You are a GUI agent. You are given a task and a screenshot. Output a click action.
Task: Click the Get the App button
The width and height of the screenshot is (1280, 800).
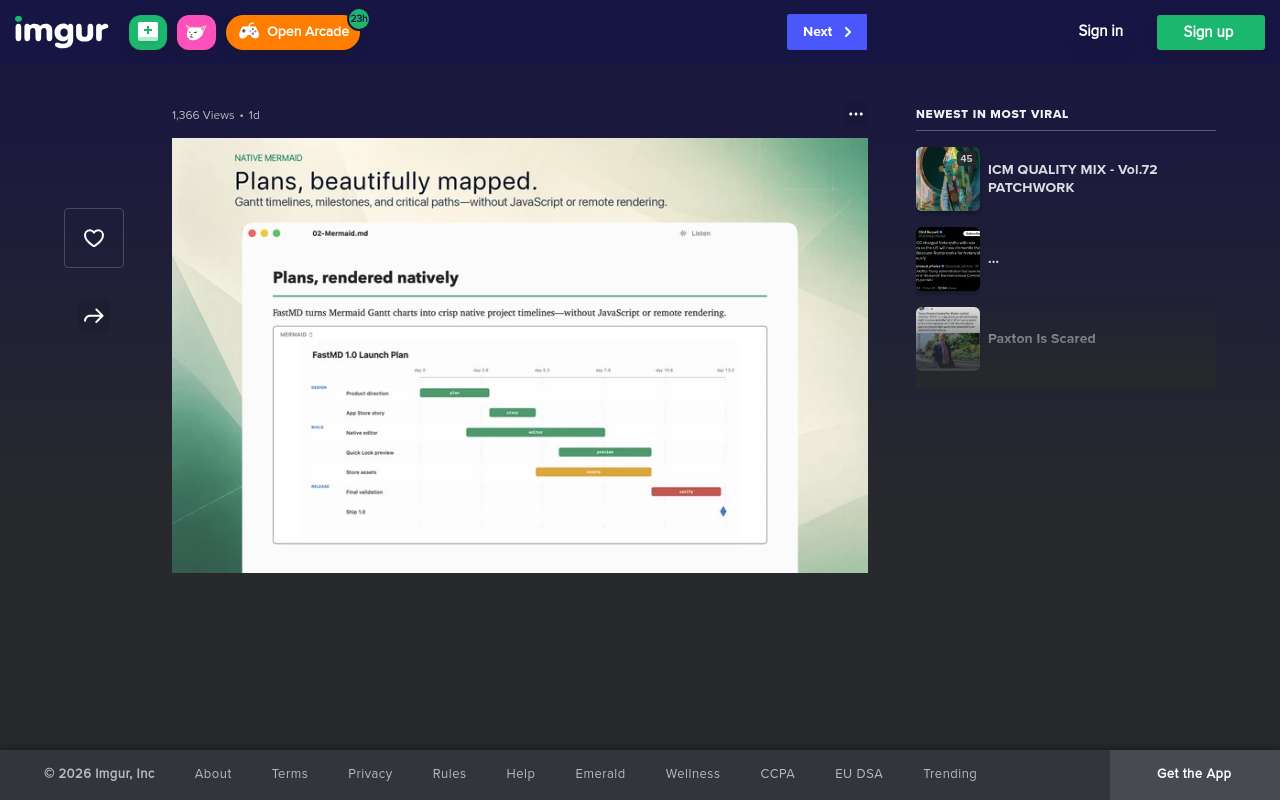[1194, 774]
